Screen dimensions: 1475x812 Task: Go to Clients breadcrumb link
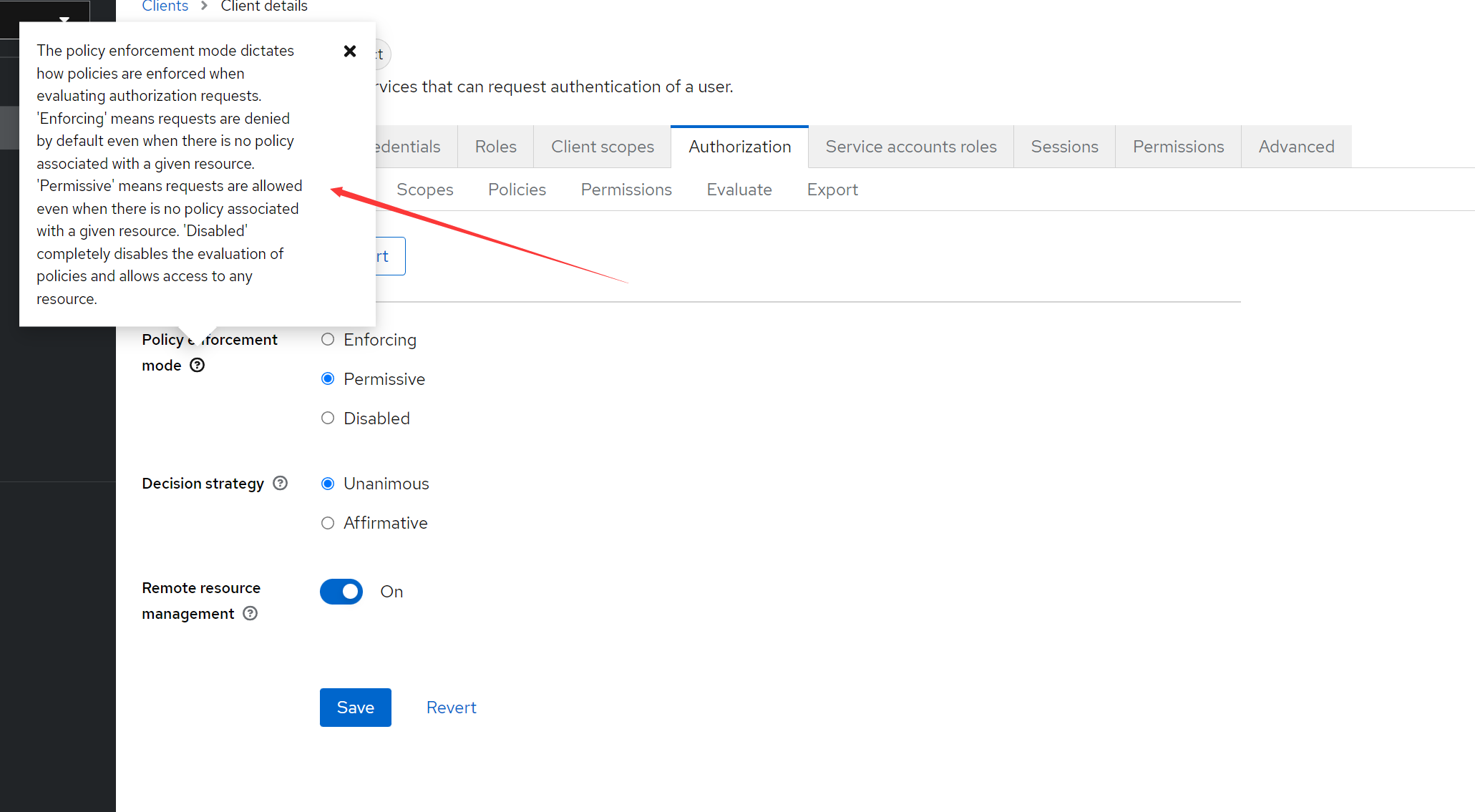tap(165, 6)
